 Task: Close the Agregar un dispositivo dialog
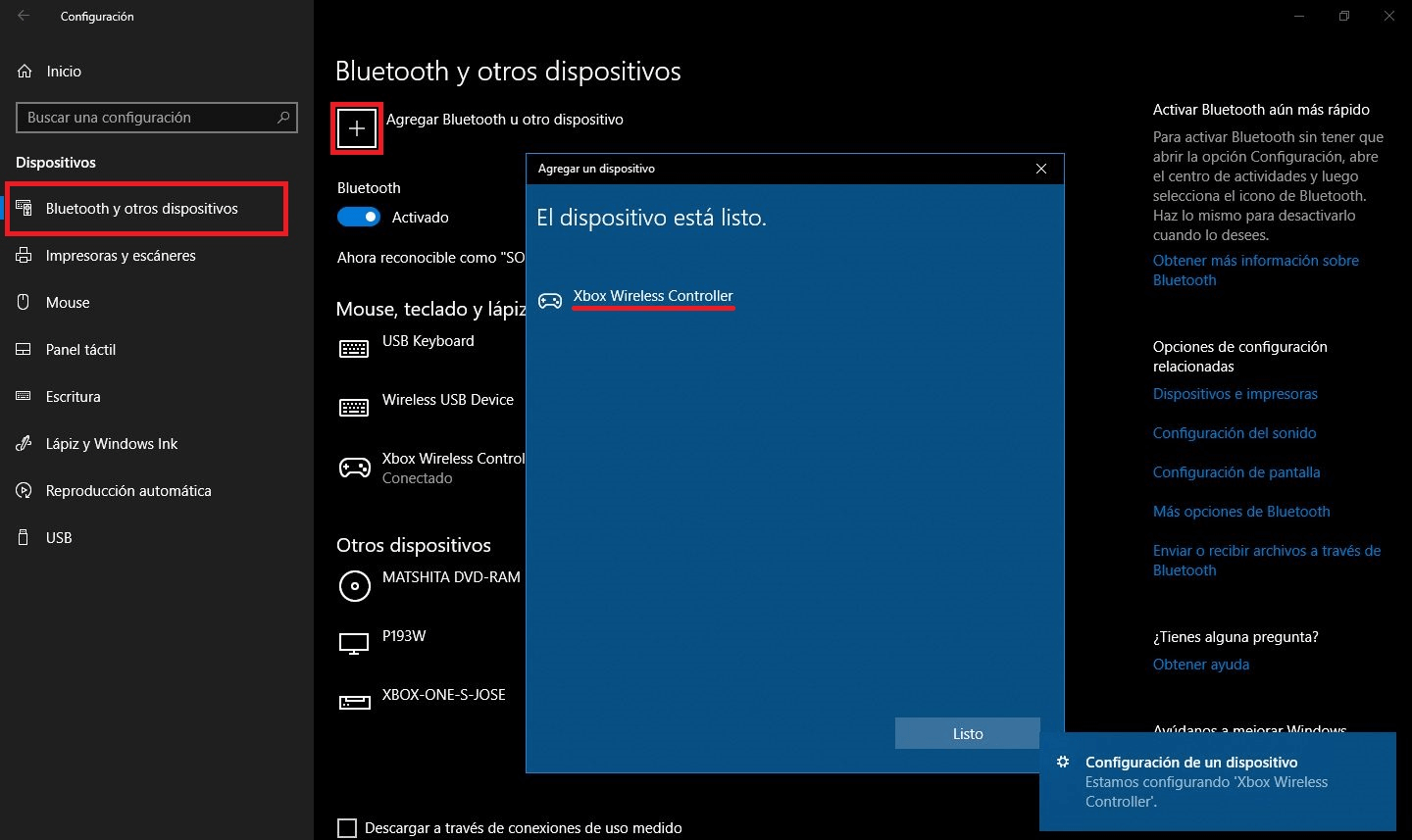(1041, 169)
